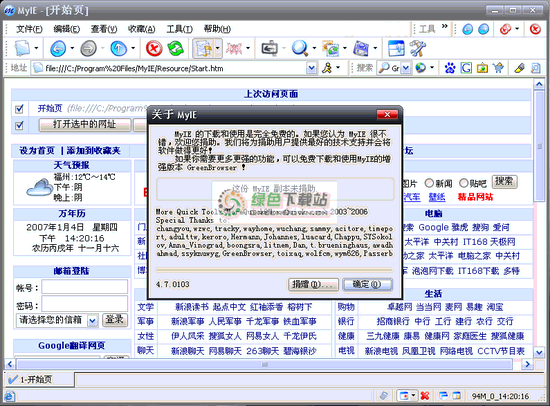The image size is (550, 406).
Task: Click the monitor arrow icon
Action: pyautogui.click(x=269, y=48)
